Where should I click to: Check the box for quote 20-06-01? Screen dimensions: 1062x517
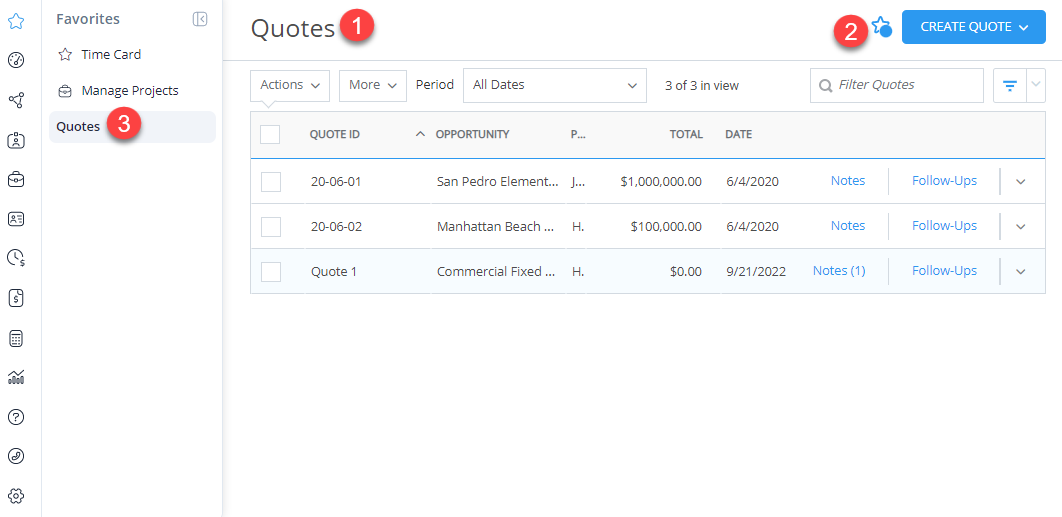(270, 182)
